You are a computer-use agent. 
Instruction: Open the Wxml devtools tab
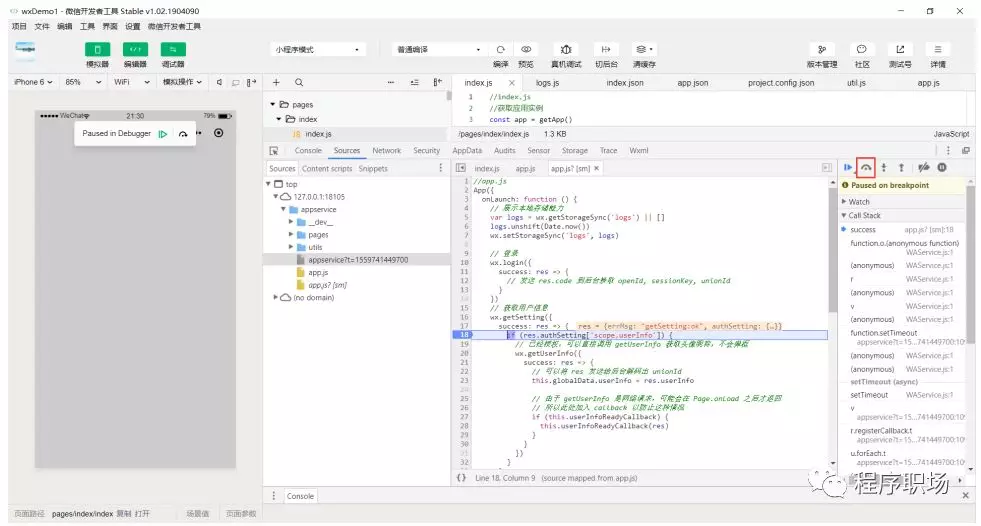tap(639, 151)
